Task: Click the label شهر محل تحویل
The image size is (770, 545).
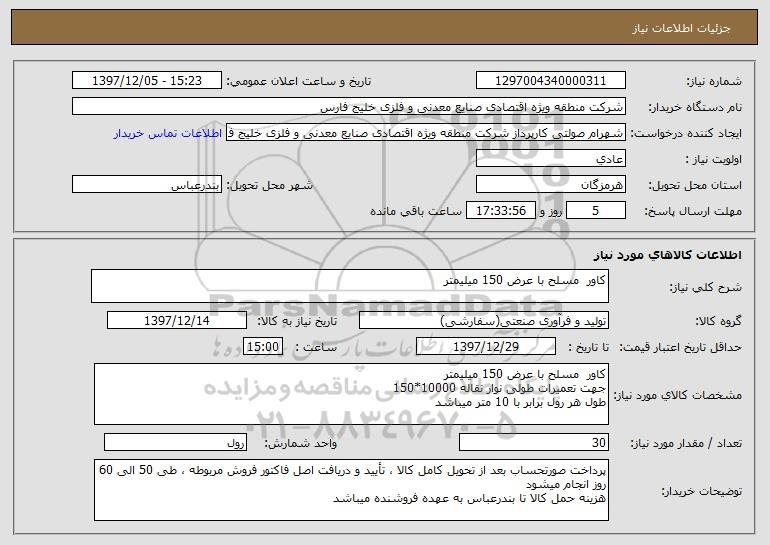Action: point(269,186)
